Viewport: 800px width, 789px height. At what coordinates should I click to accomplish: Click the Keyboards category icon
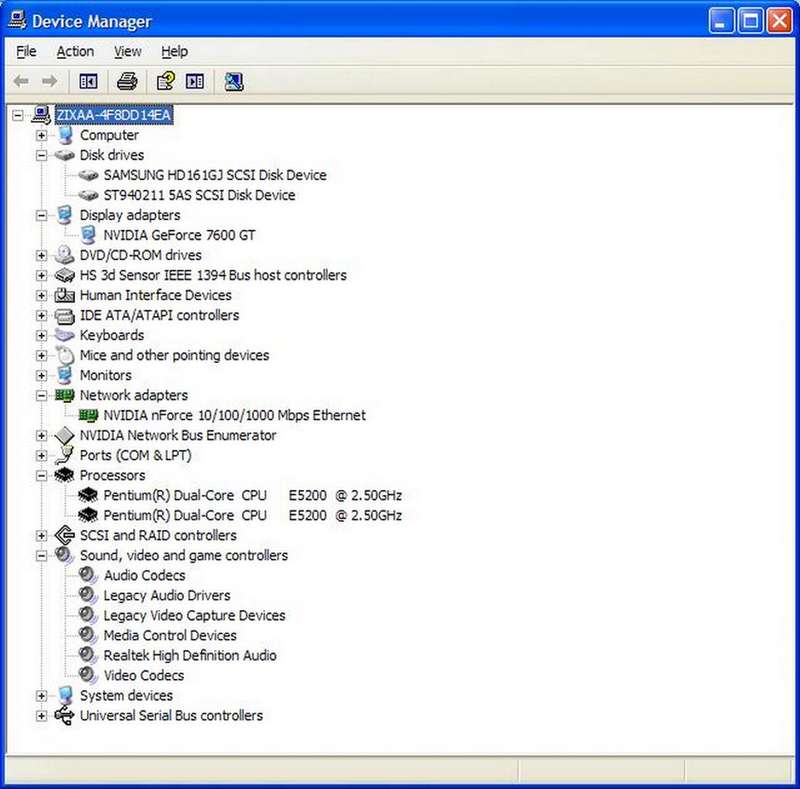coord(64,335)
